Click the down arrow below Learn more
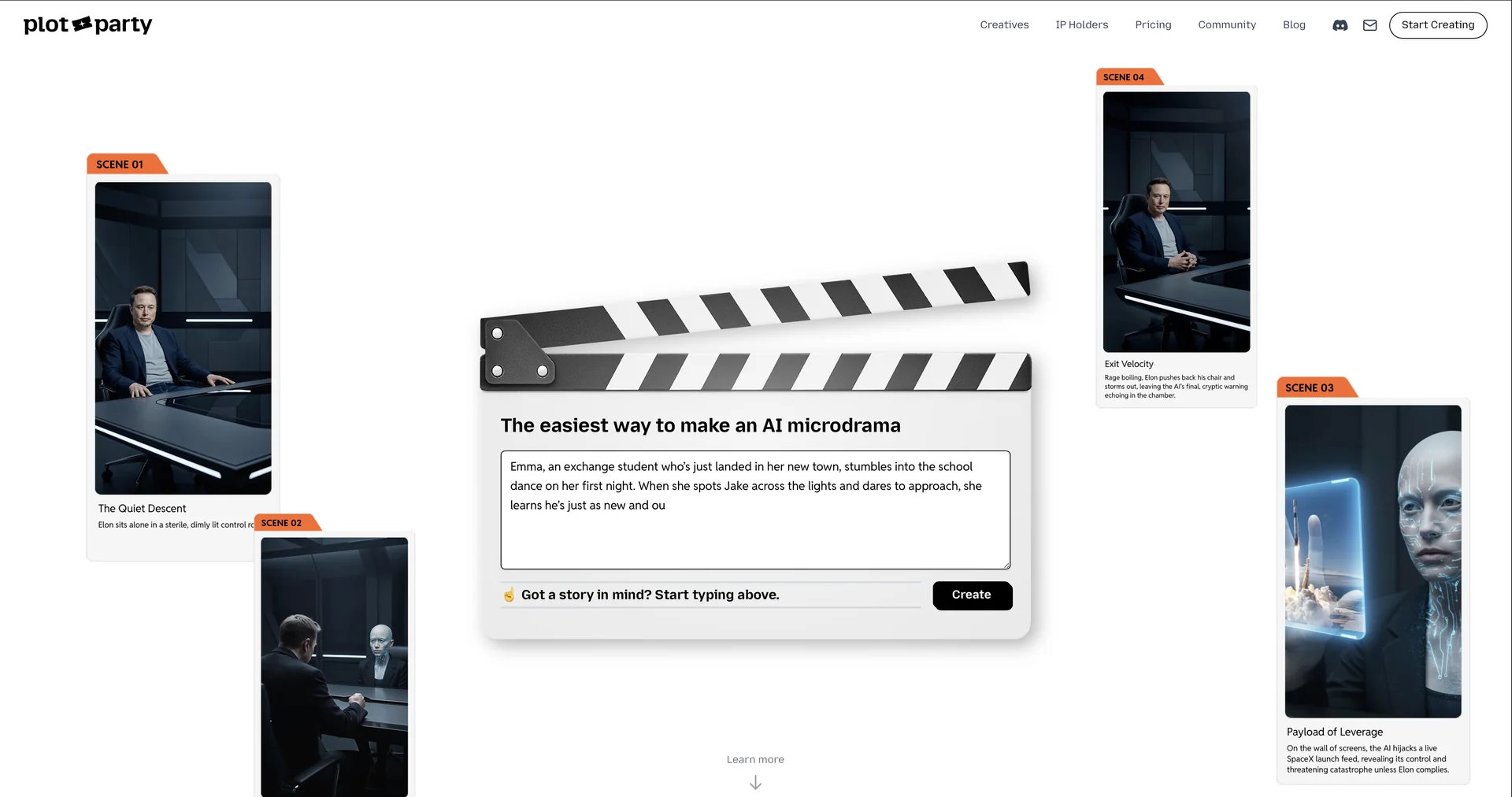Screen dimensions: 1512x797 pos(755,783)
